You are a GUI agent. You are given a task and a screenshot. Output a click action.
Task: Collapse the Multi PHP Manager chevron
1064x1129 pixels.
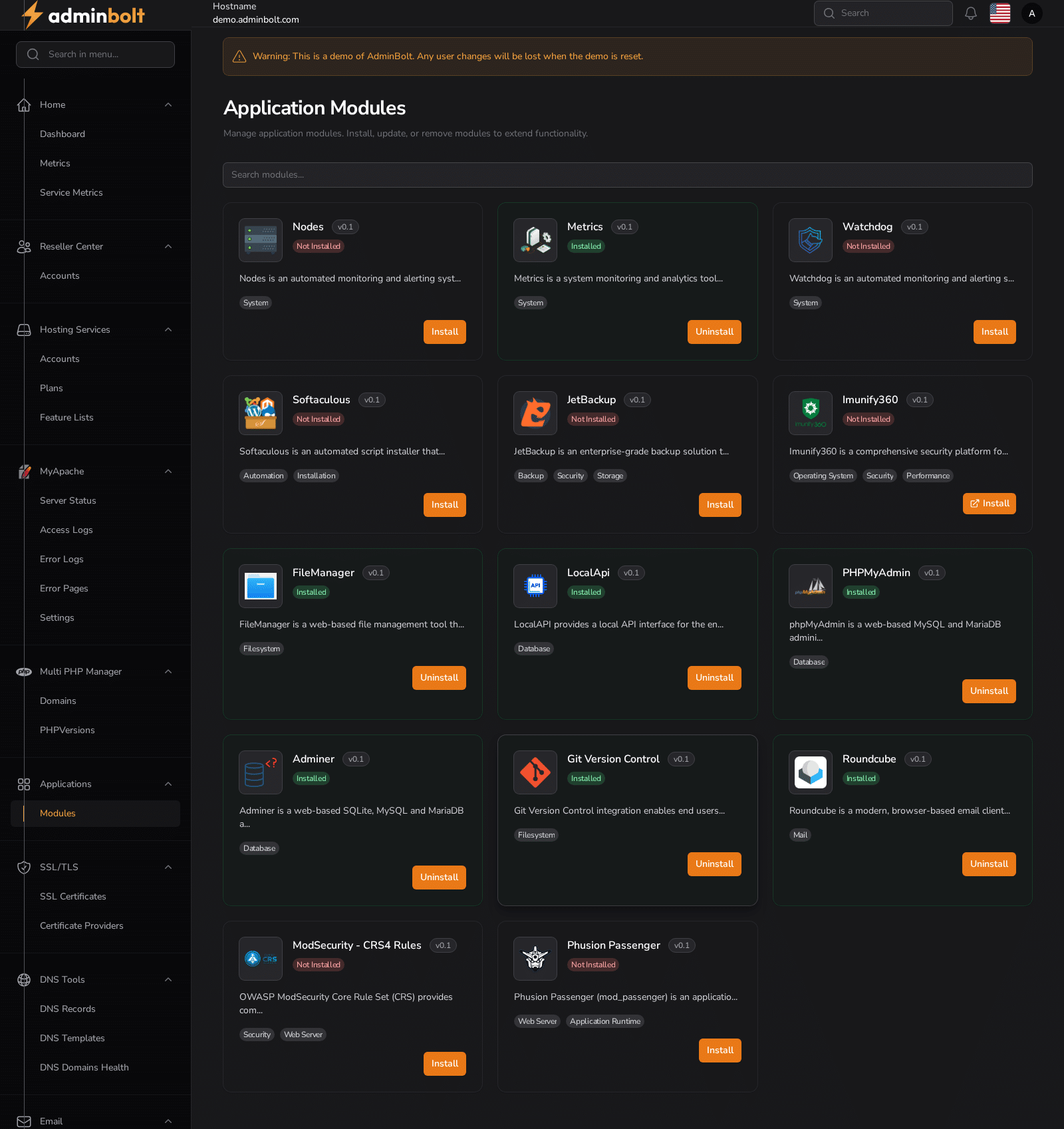168,672
